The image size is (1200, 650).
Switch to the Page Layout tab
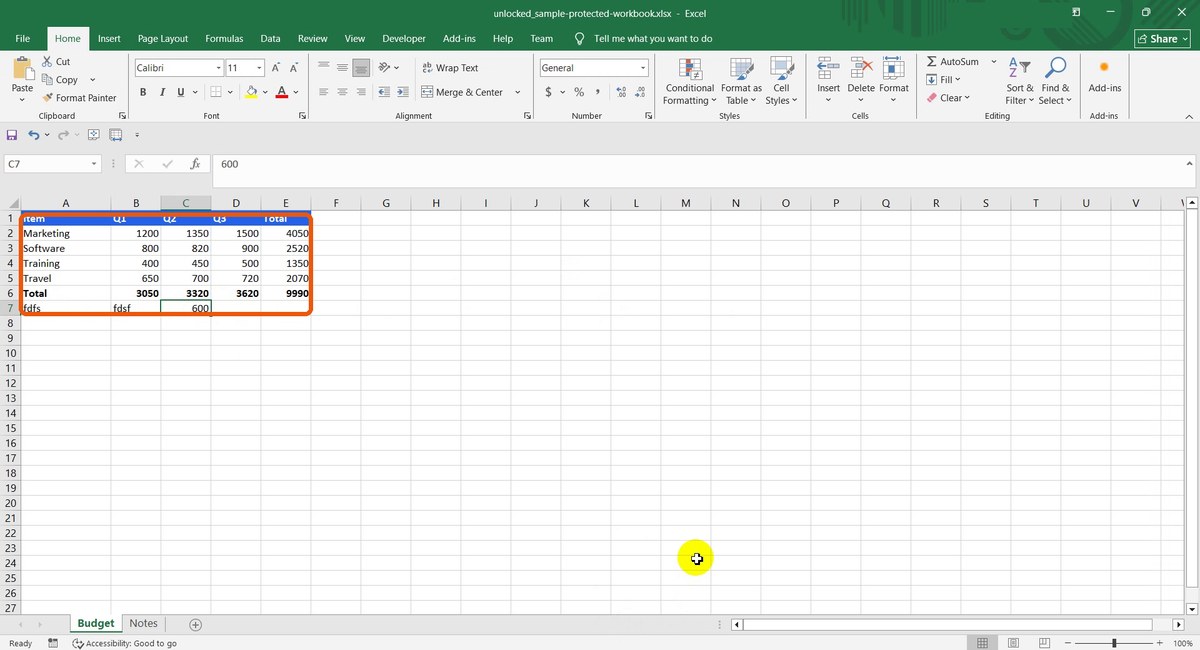163,39
